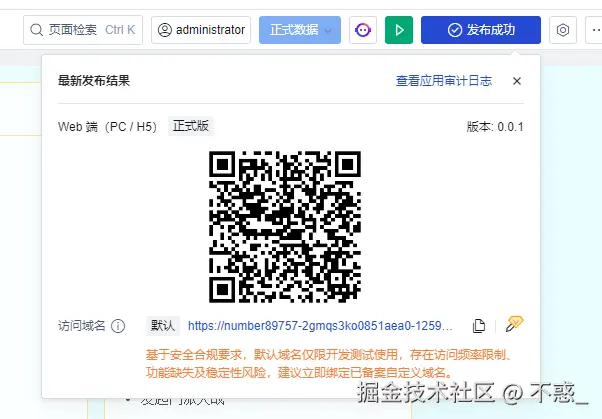Click the checkmark icon in 发布成功
The width and height of the screenshot is (602, 419).
[455, 30]
